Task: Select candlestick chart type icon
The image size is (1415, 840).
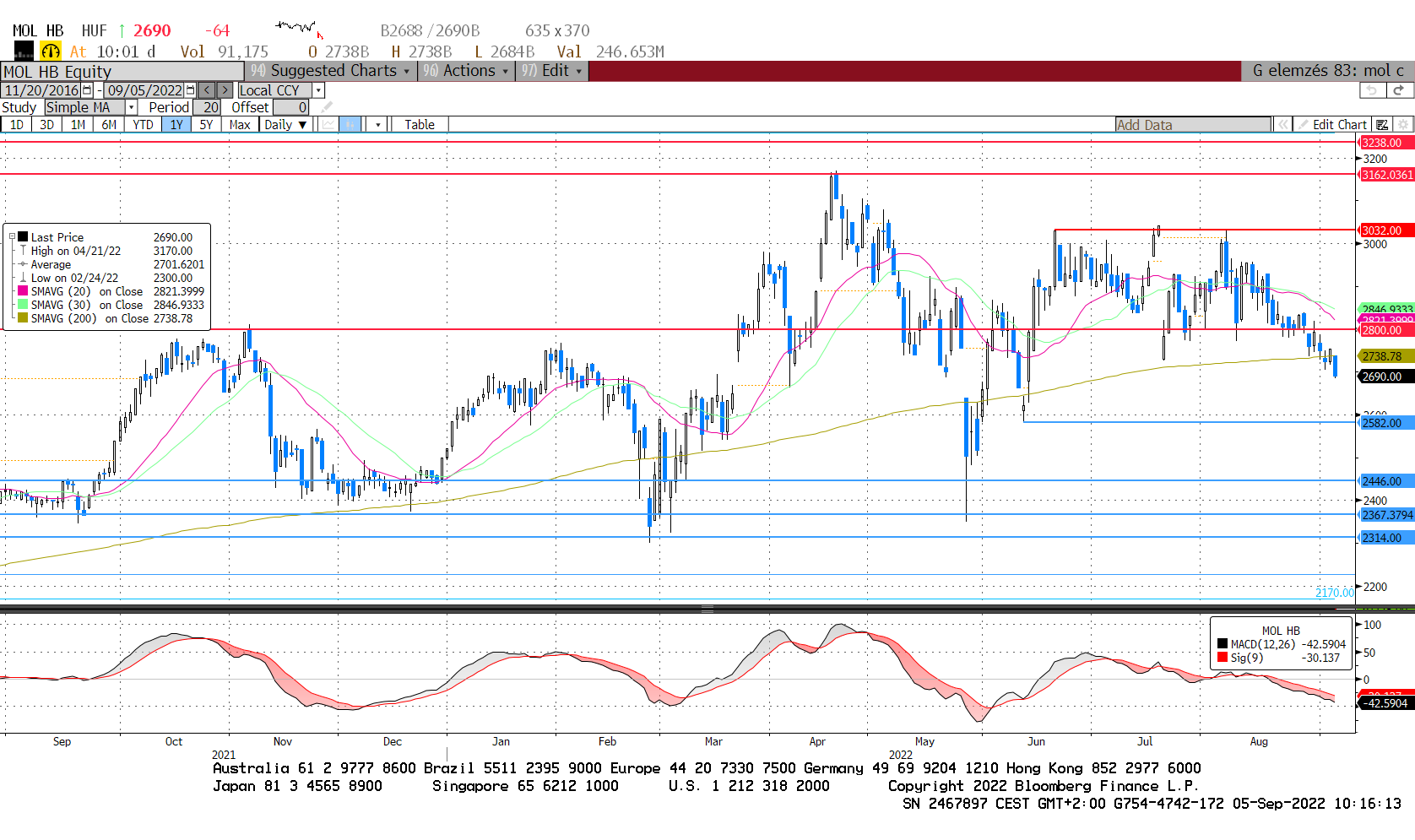Action: click(x=350, y=124)
